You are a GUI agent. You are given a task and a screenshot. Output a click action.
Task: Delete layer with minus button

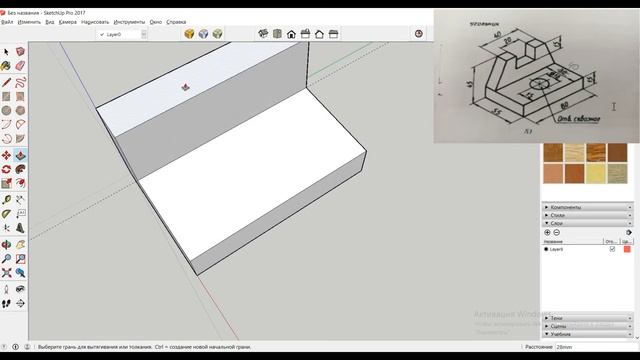[557, 233]
